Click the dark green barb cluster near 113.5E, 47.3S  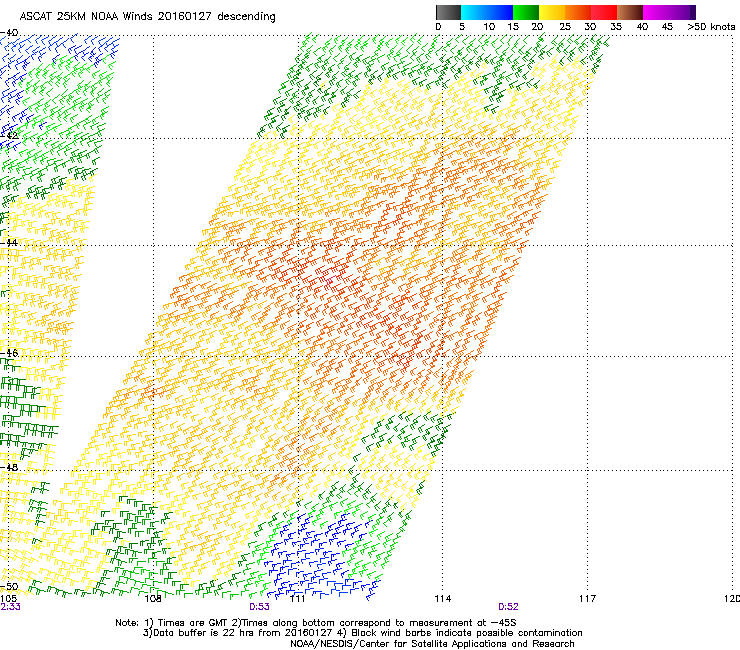[406, 432]
